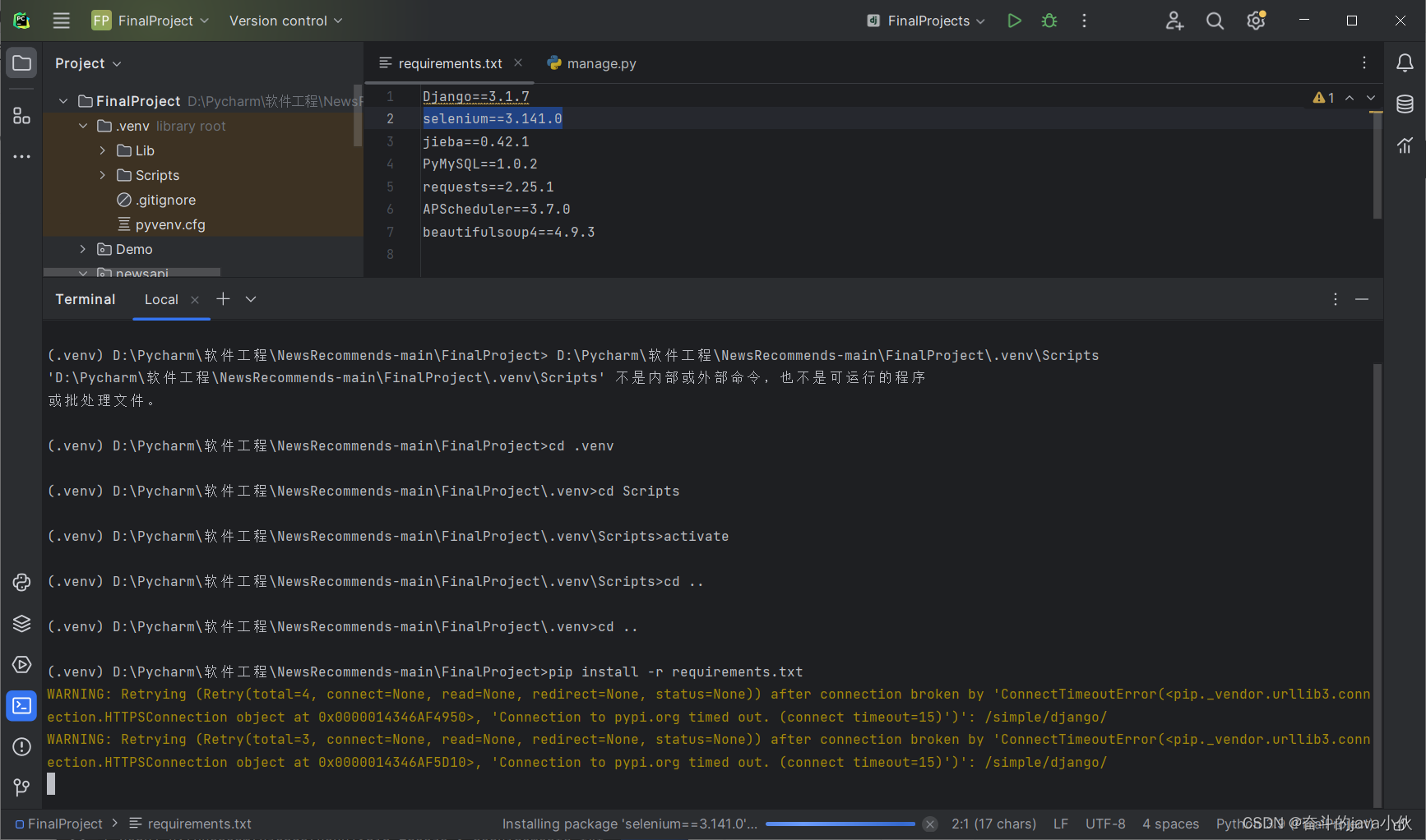Expand the Scripts folder
The height and width of the screenshot is (840, 1426).
coord(103,175)
